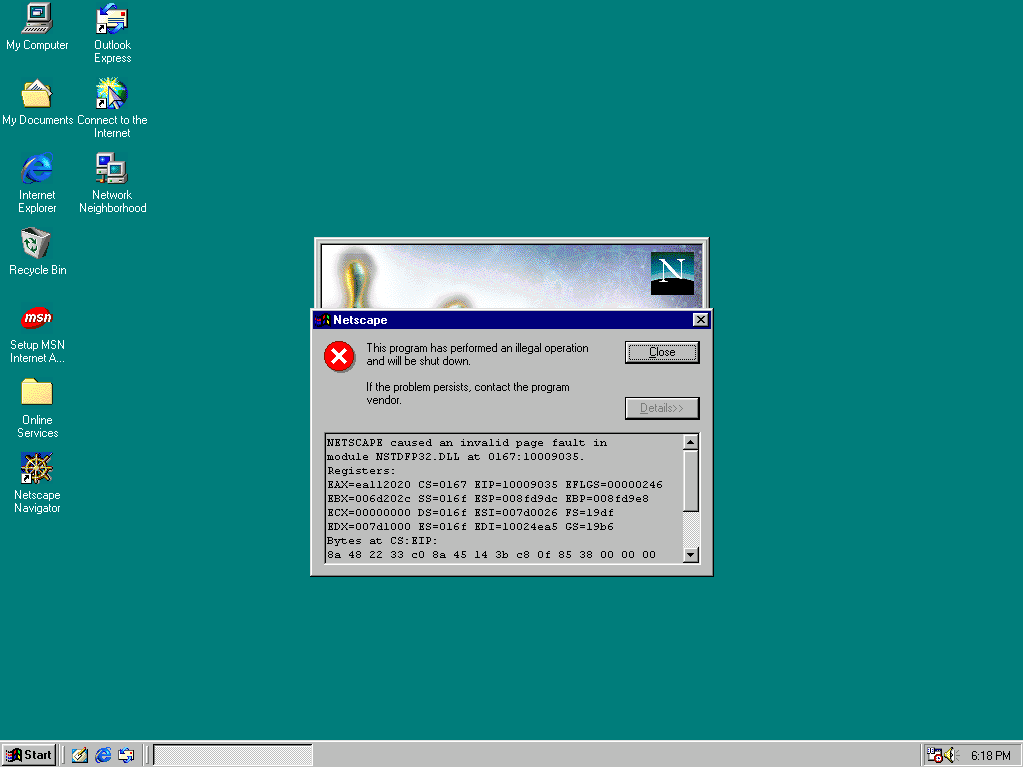The image size is (1023, 767).
Task: Select the Network Neighborhood icon
Action: click(112, 183)
